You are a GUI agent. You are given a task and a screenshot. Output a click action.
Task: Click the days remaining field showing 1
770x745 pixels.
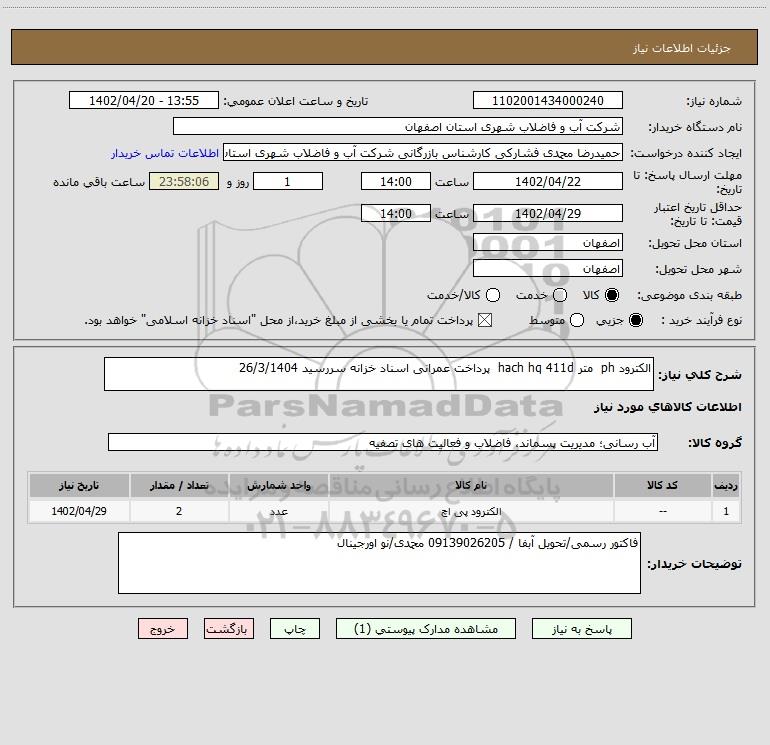(288, 181)
